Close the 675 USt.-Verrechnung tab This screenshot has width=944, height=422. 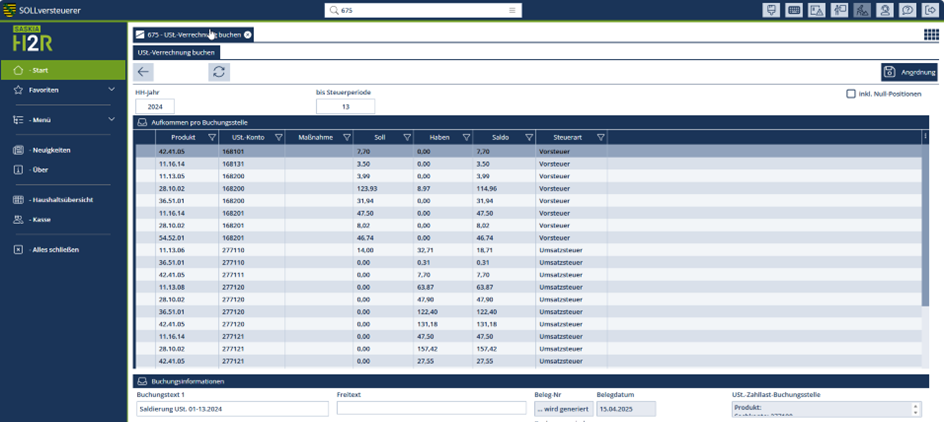point(248,35)
